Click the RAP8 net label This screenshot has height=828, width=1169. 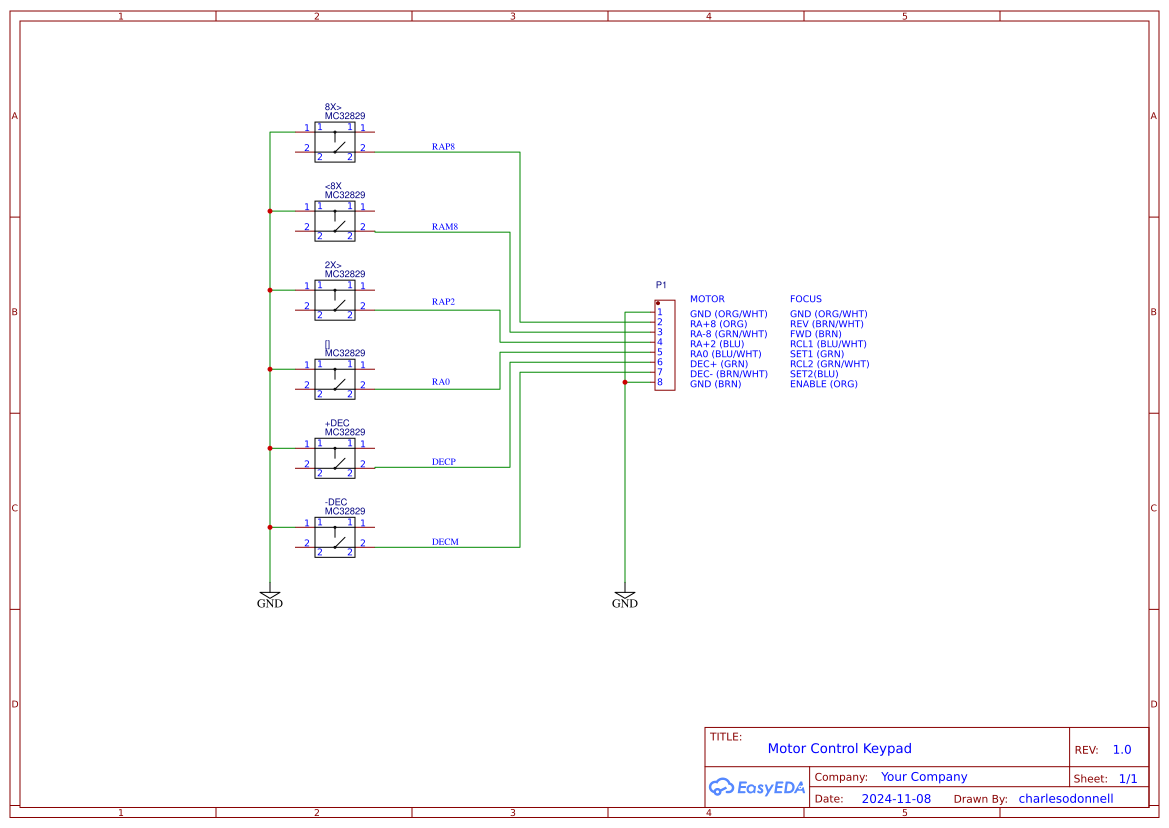(444, 146)
